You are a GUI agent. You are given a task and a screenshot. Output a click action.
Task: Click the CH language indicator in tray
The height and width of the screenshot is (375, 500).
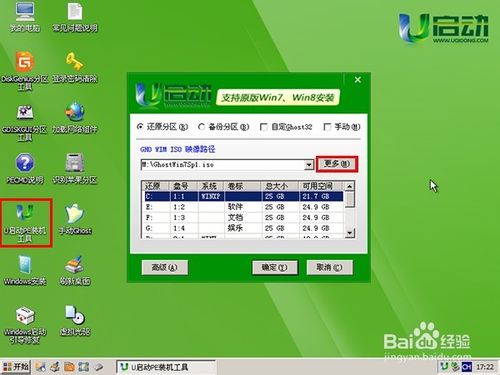(467, 367)
